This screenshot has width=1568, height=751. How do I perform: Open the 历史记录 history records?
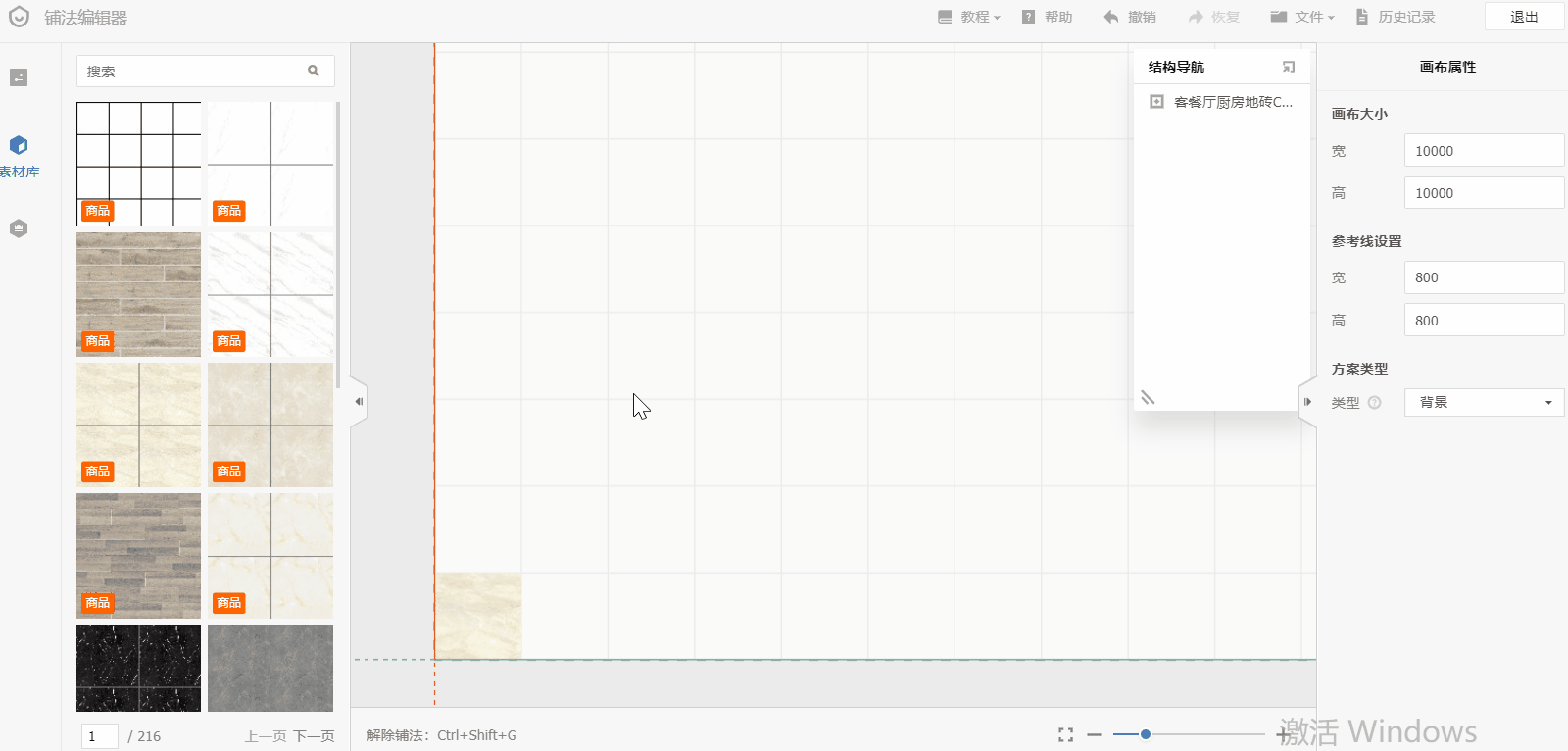(x=1396, y=17)
